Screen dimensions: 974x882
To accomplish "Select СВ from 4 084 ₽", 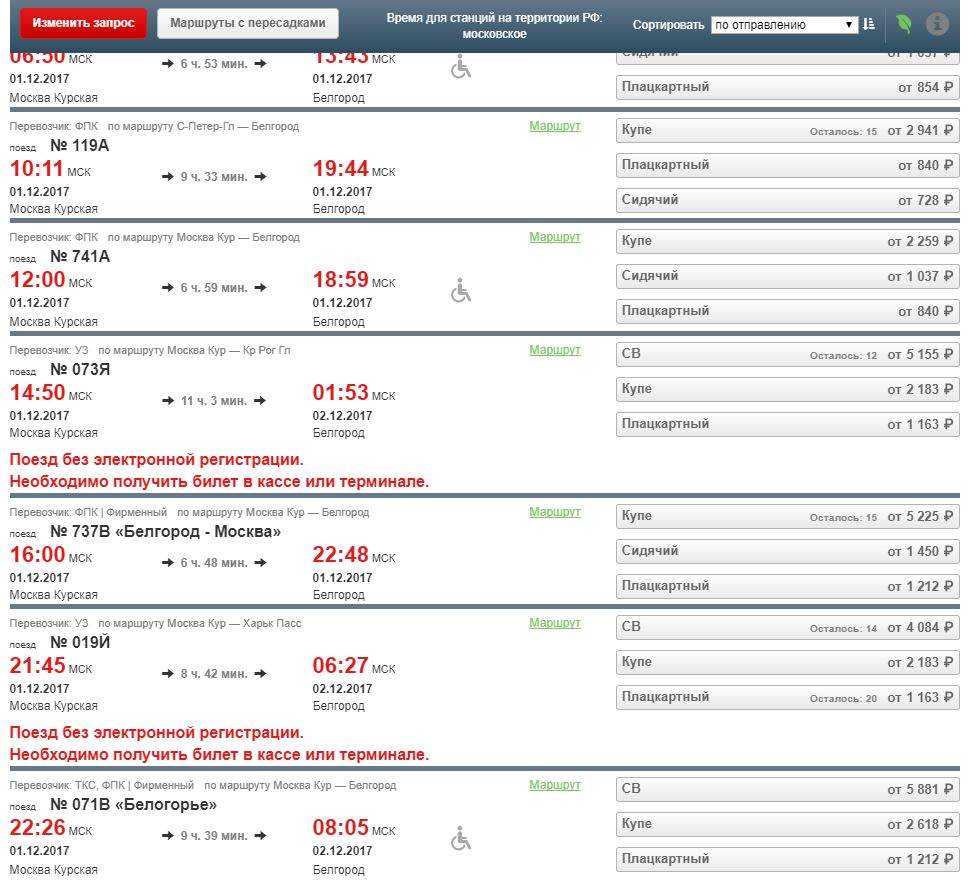I will (788, 627).
